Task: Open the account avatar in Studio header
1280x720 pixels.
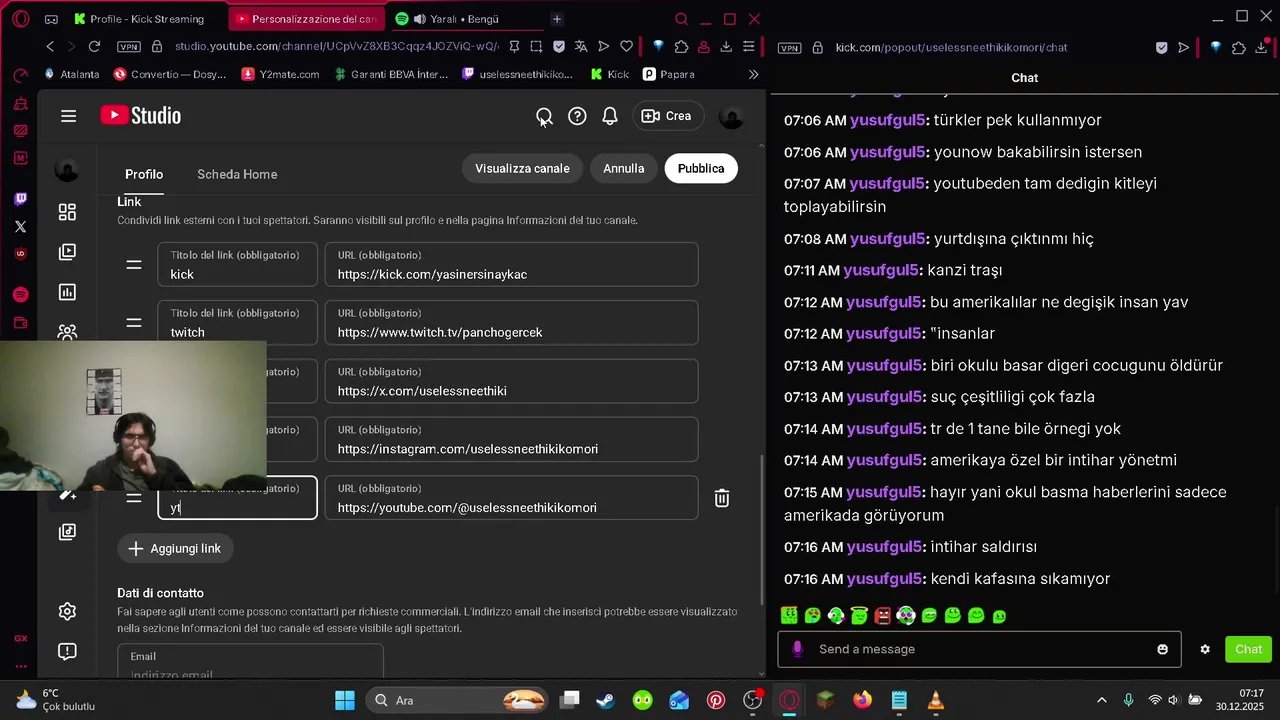Action: point(732,117)
